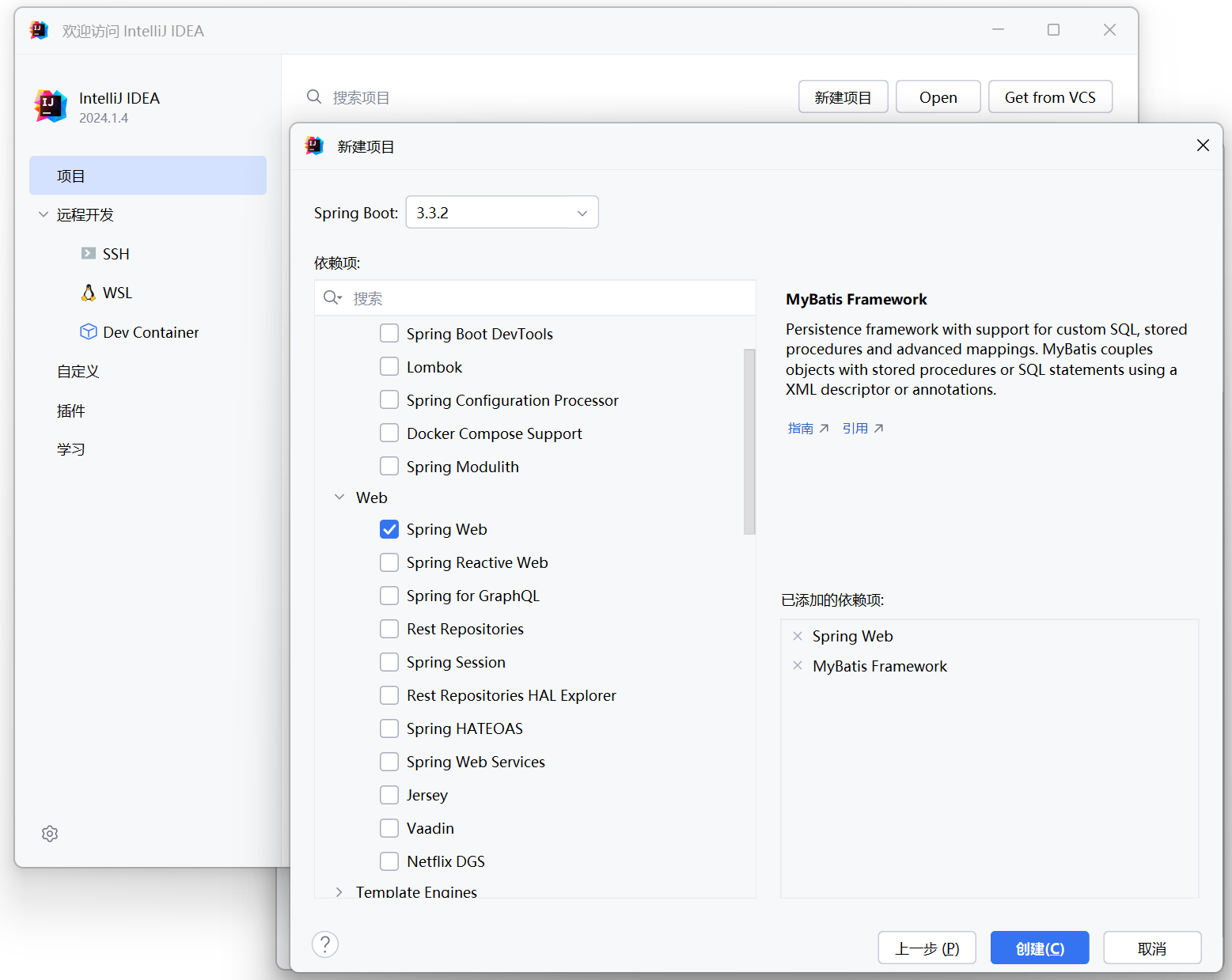
Task: Click the IntelliJ icon in welcome window title bar
Action: (39, 30)
